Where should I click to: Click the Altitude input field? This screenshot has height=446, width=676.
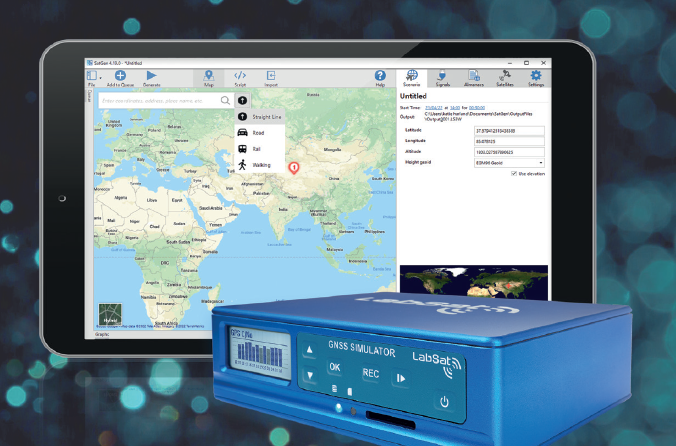pos(509,152)
